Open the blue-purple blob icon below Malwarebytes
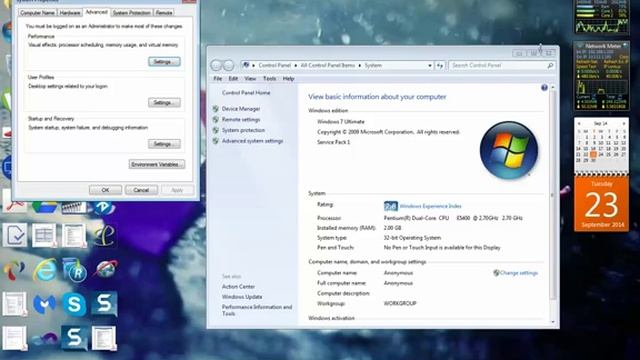Viewport: 640px width, 360px height. [44, 338]
